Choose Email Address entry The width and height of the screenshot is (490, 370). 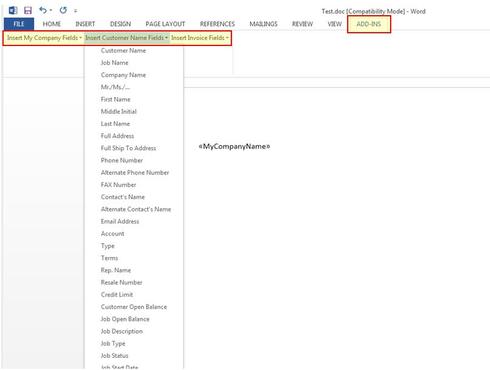[120, 221]
